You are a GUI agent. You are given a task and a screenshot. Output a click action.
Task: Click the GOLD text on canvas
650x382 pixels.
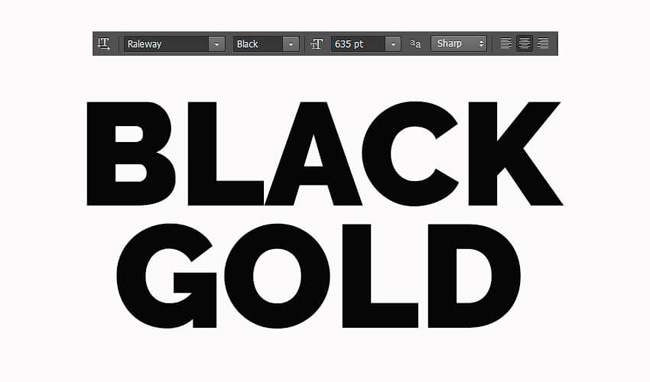point(318,276)
